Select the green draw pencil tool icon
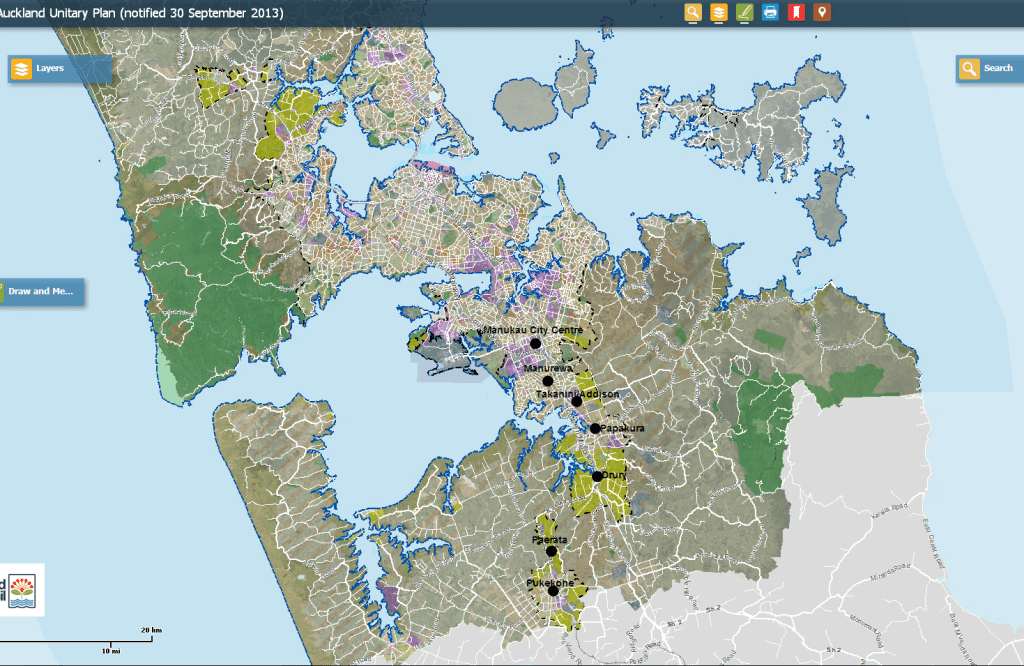Image resolution: width=1024 pixels, height=666 pixels. 744,13
